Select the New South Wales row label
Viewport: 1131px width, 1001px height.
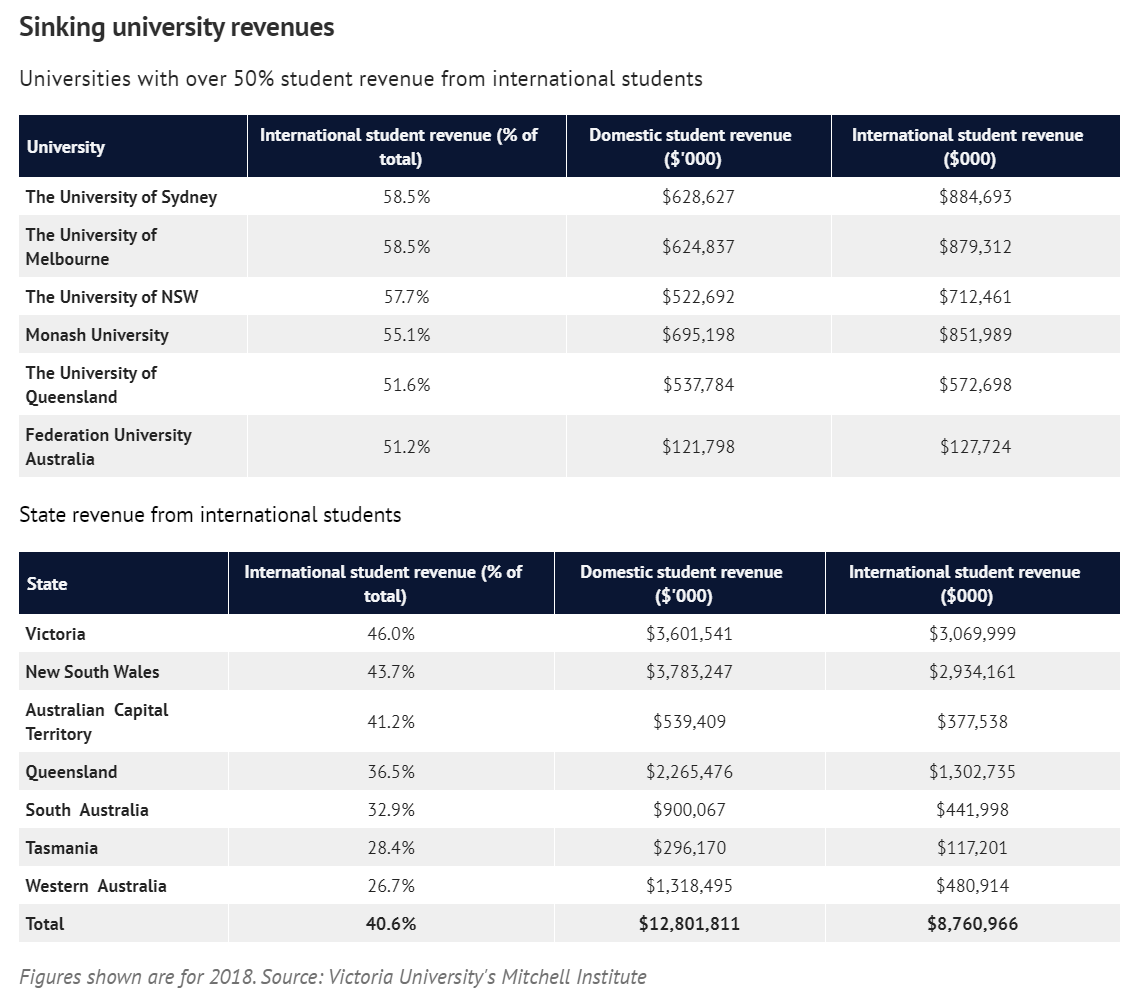coord(92,672)
